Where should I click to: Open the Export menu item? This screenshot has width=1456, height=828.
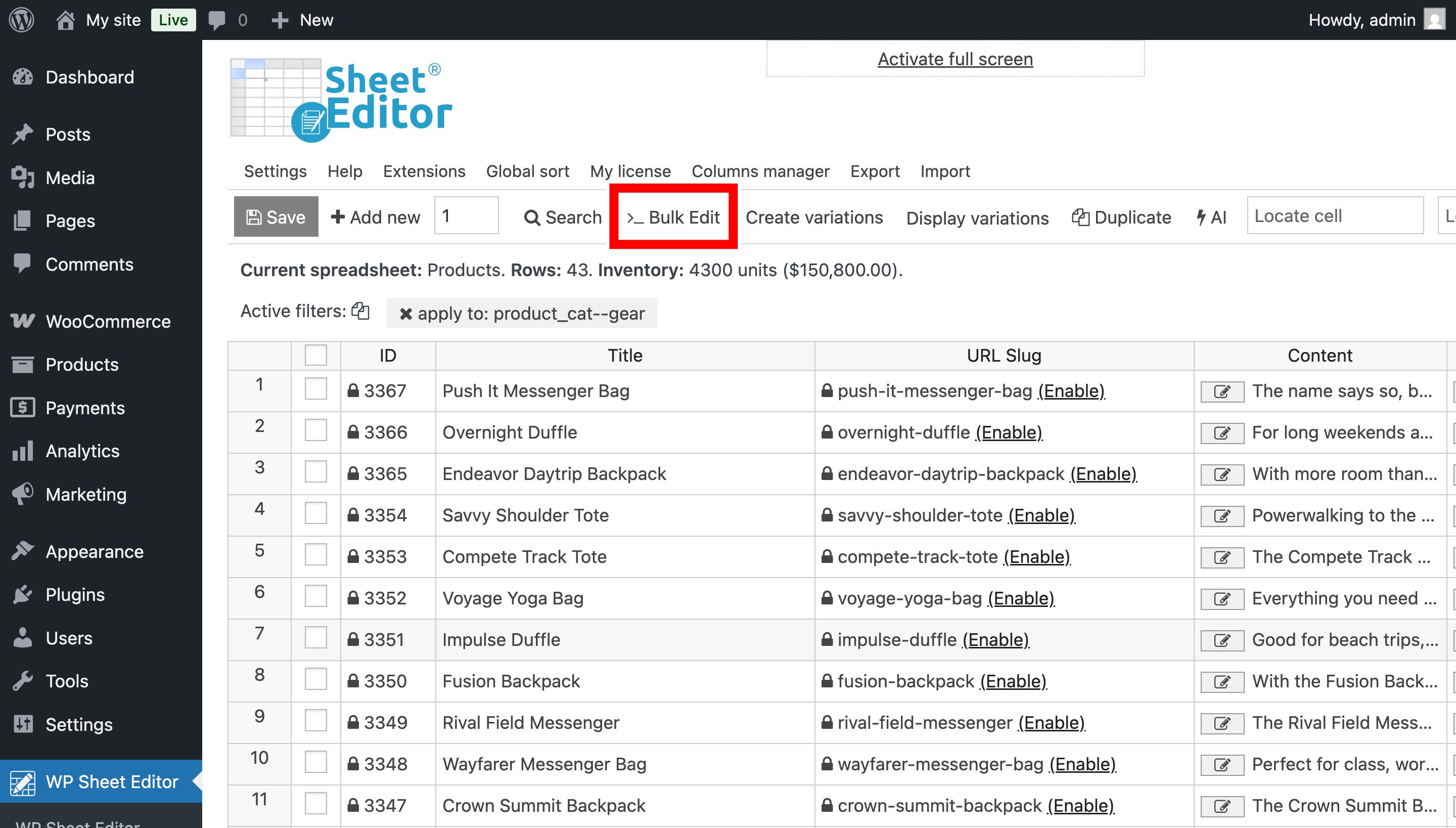coord(874,171)
